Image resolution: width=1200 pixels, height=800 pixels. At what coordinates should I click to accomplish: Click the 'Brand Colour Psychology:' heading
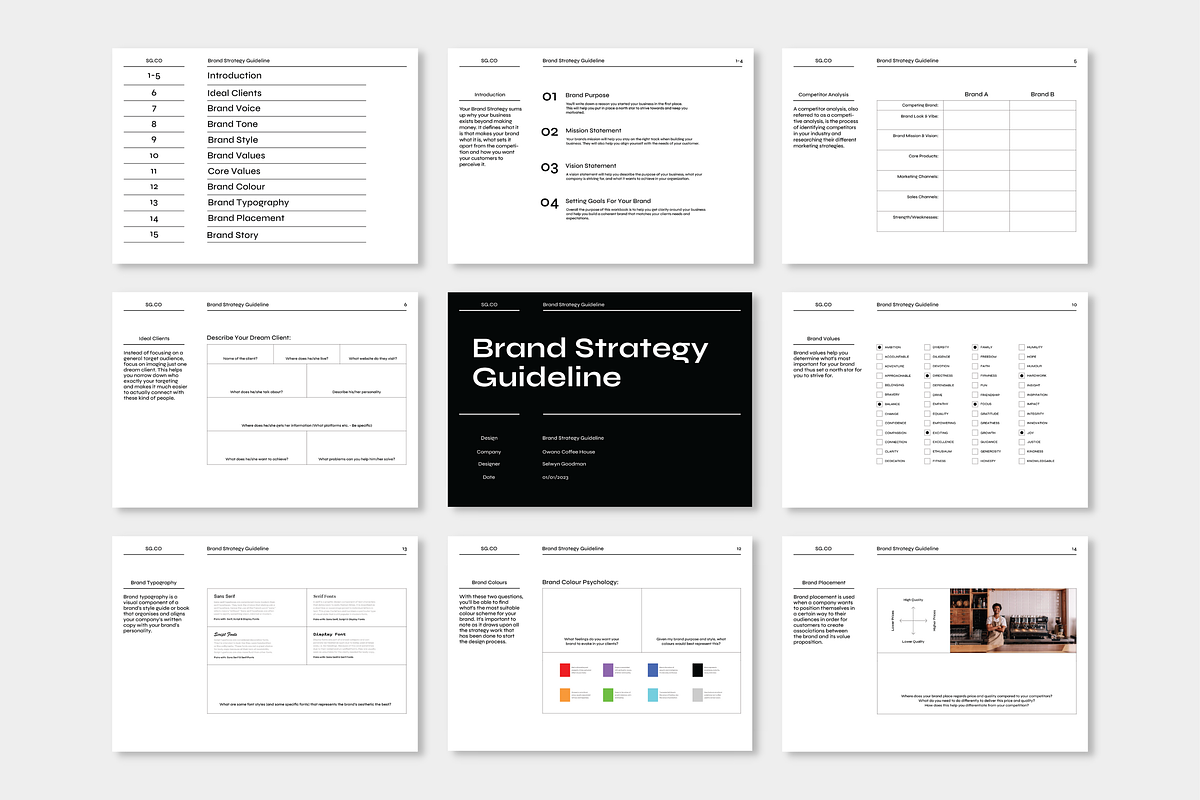coord(580,581)
